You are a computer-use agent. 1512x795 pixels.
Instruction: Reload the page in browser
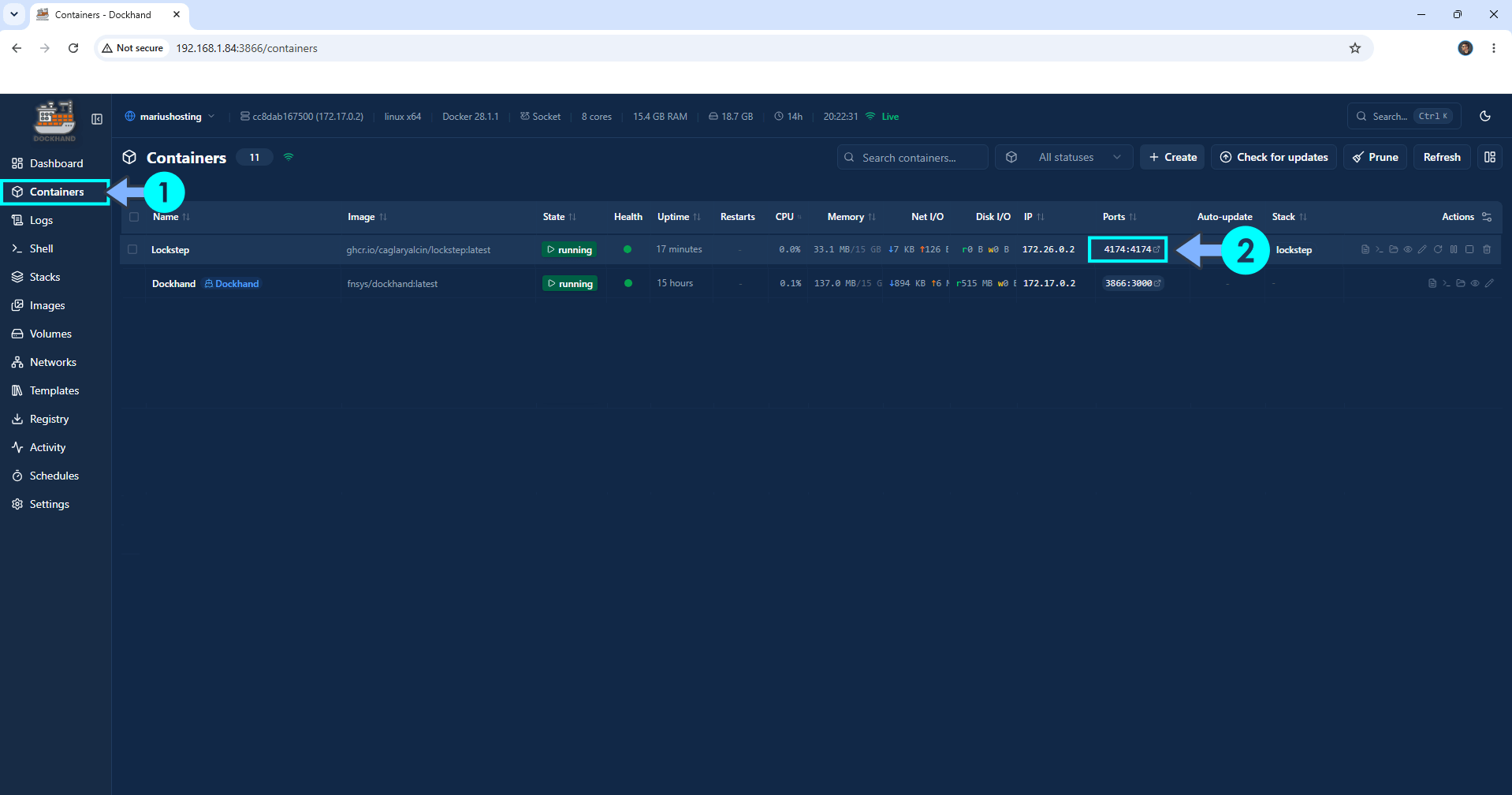pos(73,48)
